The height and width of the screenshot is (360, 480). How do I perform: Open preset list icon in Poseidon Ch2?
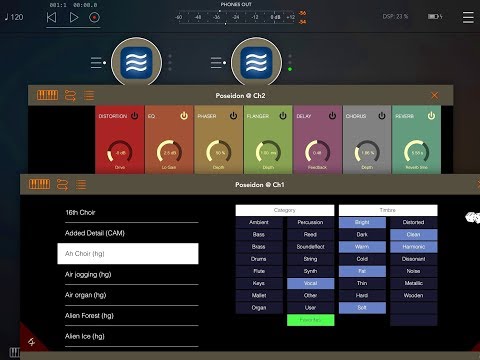coord(89,95)
